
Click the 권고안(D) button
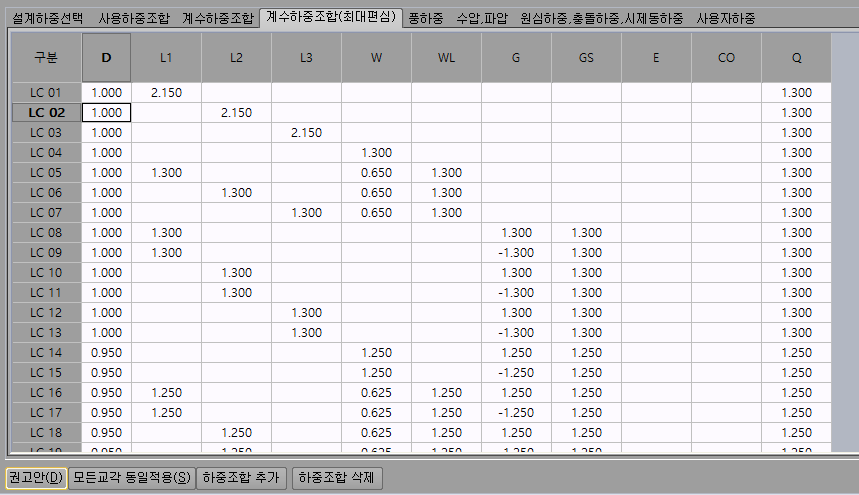tap(36, 477)
